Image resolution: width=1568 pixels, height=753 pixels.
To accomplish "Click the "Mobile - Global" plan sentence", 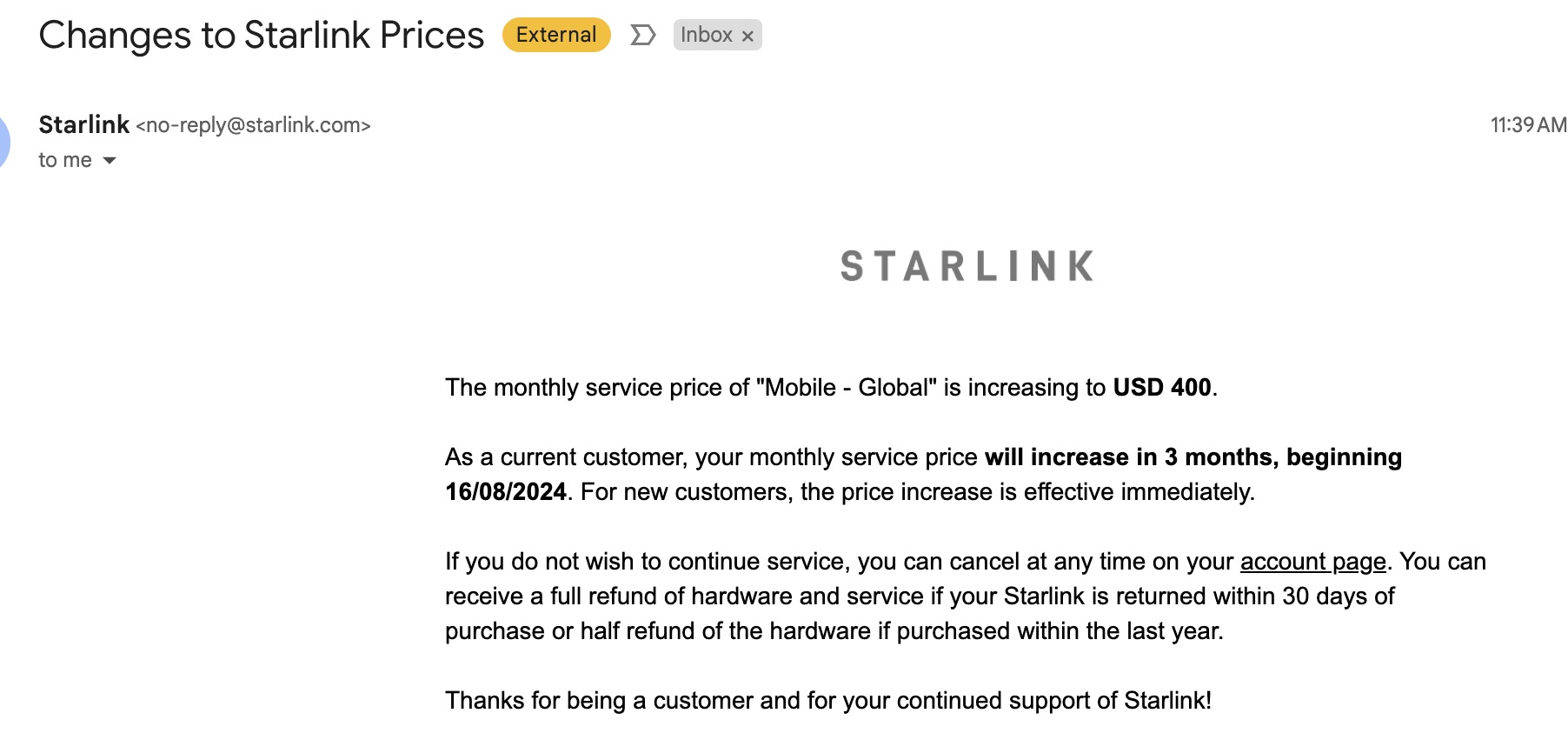I will coord(831,388).
